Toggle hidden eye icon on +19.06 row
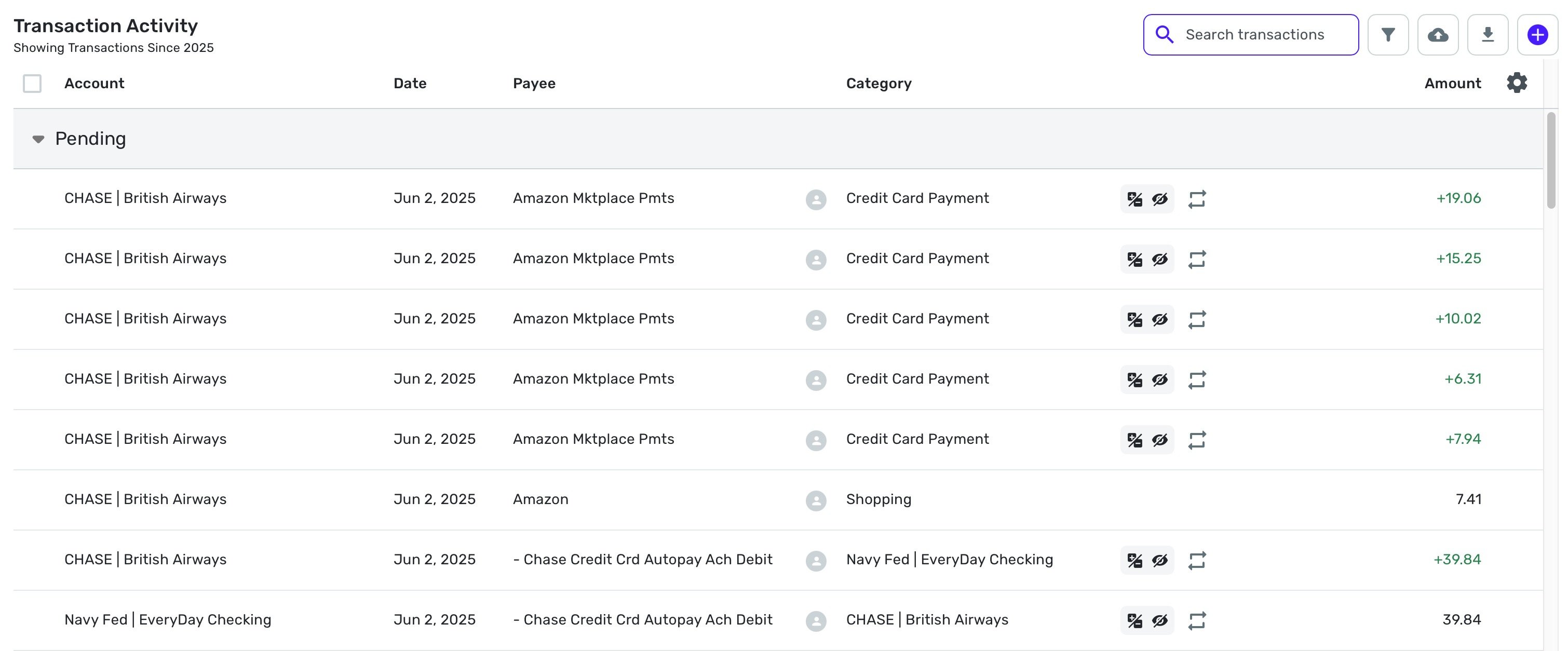Screen dimensions: 1568x651 (x=1159, y=199)
